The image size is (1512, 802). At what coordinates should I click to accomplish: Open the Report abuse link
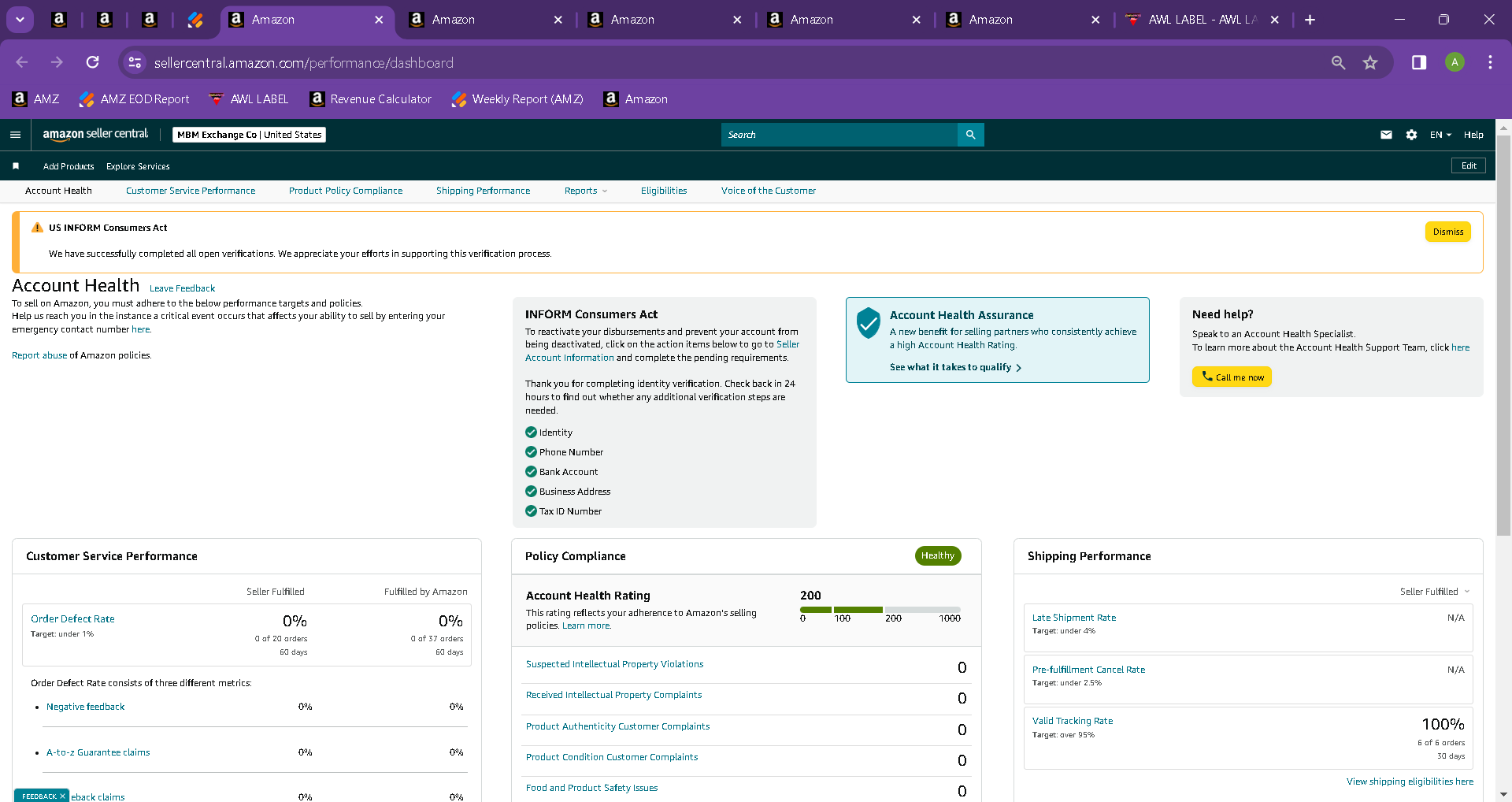tap(39, 355)
